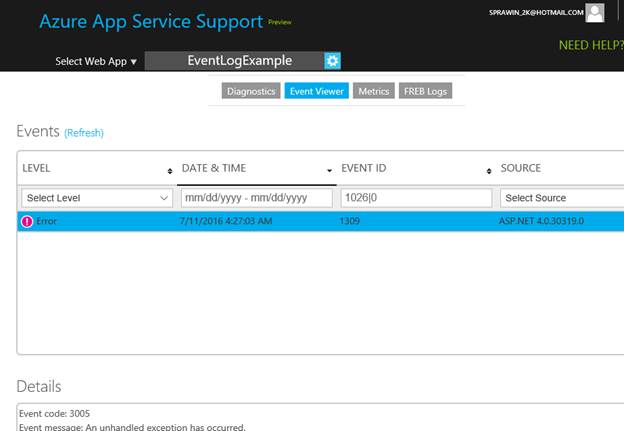Screen dimensions: 624x431
Task: Click the NEED HELP? link
Action: click(x=591, y=45)
